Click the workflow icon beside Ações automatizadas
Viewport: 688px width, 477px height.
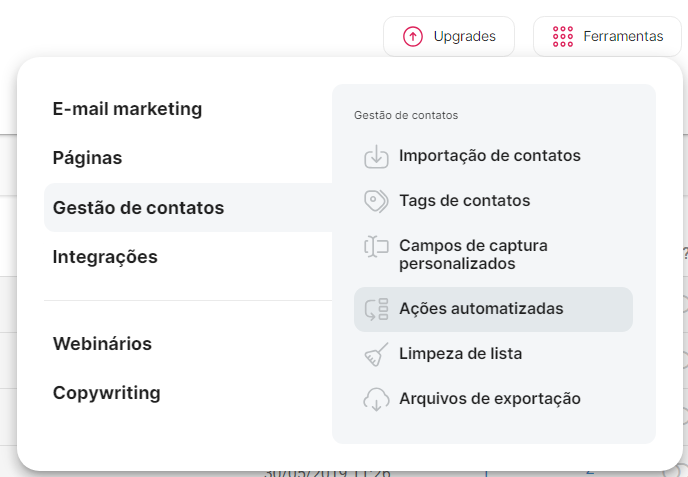click(x=376, y=309)
